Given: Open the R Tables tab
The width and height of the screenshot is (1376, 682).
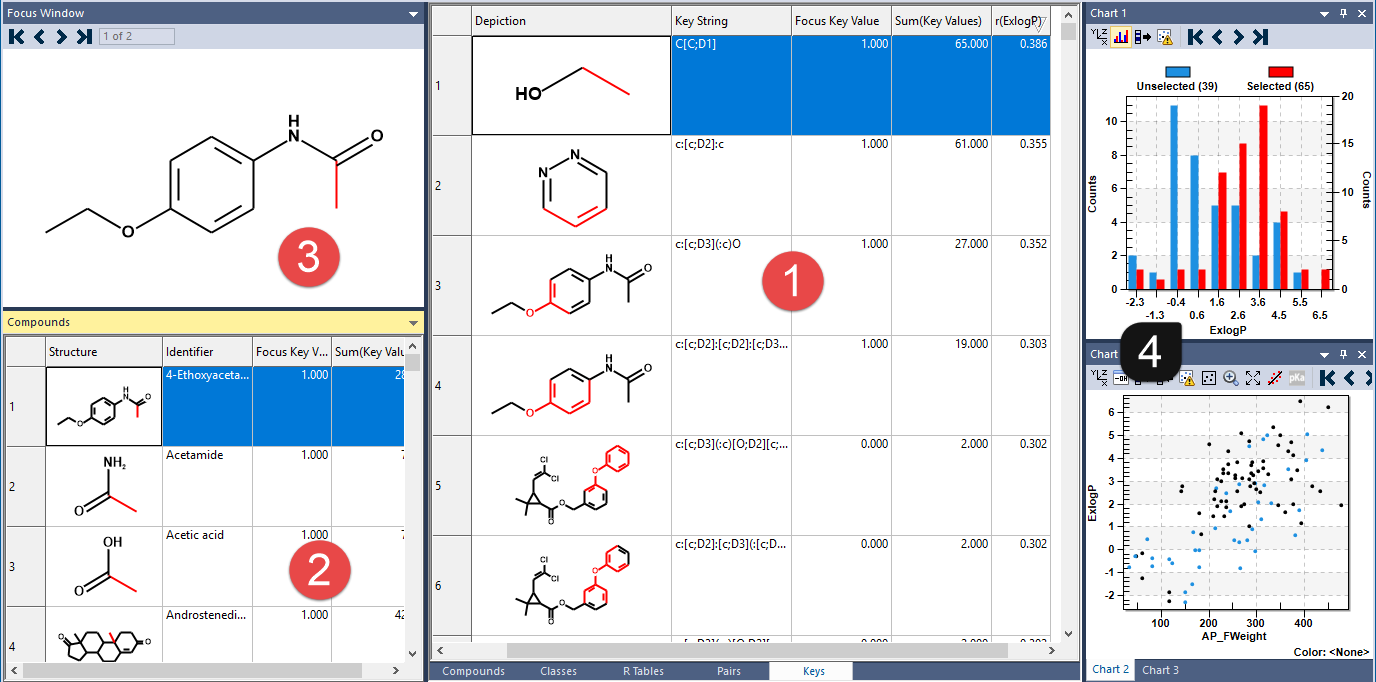Looking at the screenshot, I should pyautogui.click(x=643, y=671).
